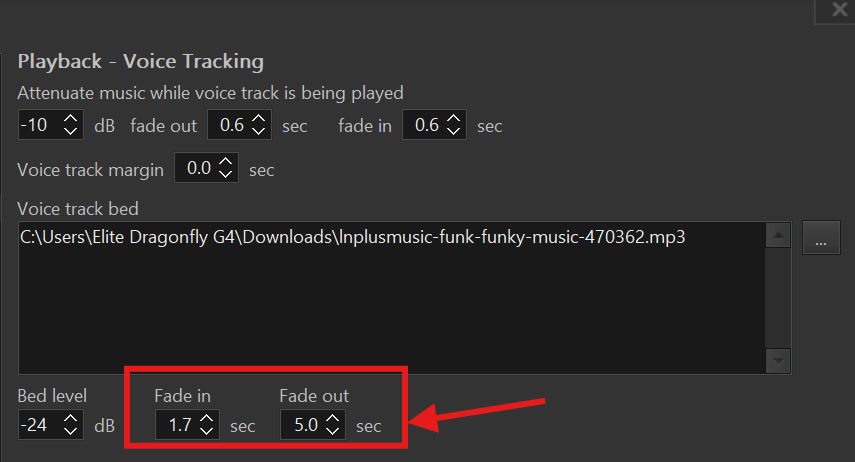Decrease the Bed level value

coord(71,432)
